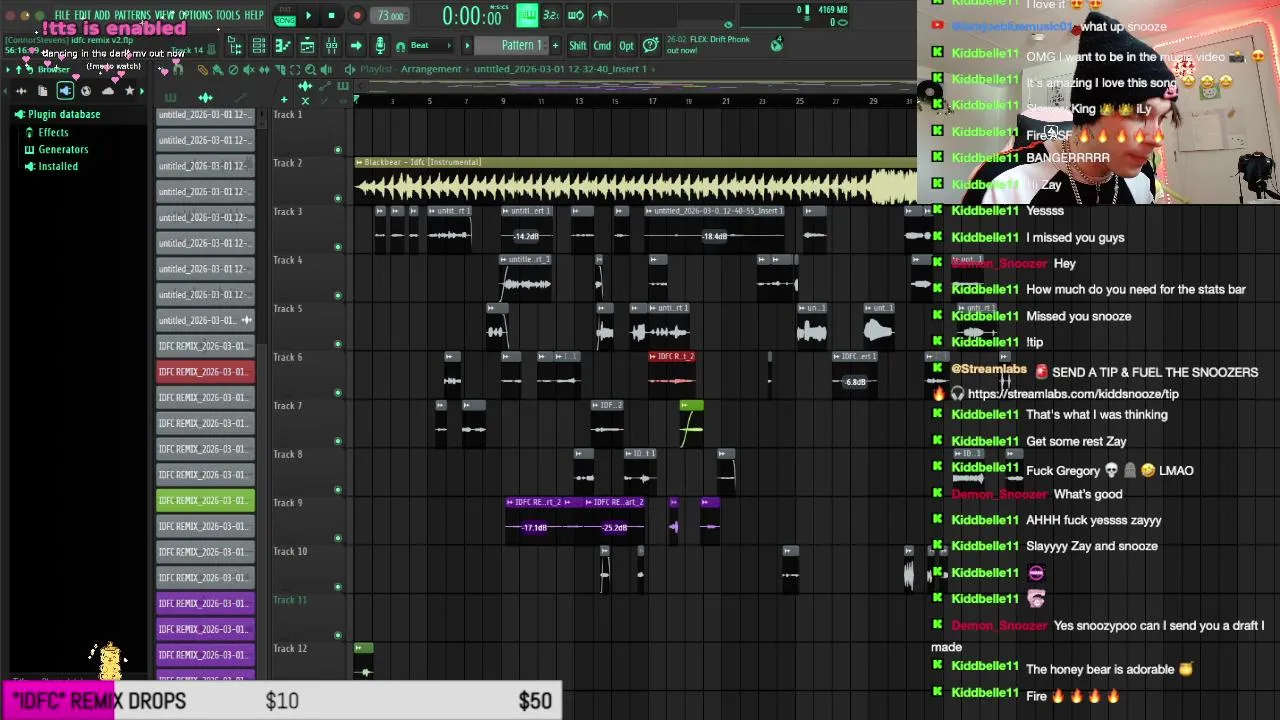
Task: Open the browser Cloud tab icon
Action: click(x=108, y=91)
